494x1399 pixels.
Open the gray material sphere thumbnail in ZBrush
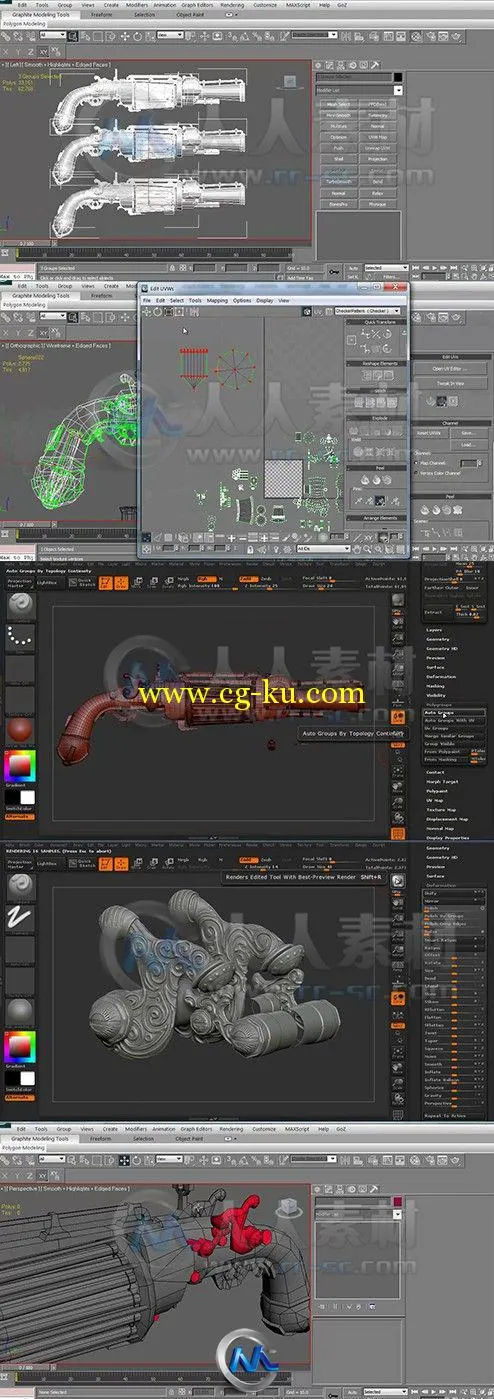coord(19,1011)
